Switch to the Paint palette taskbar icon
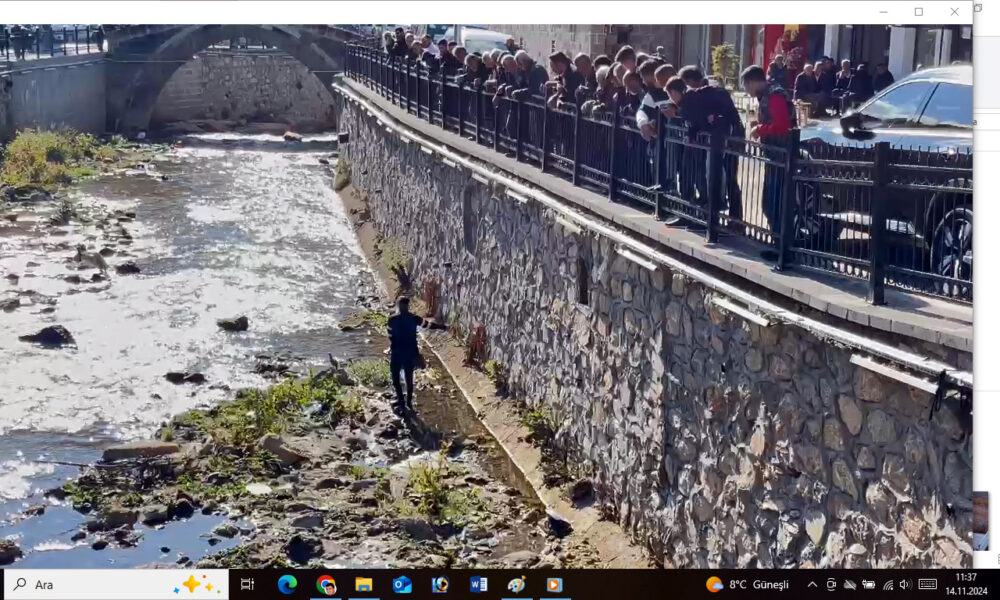Screen dimensions: 1000x600 click(517, 585)
